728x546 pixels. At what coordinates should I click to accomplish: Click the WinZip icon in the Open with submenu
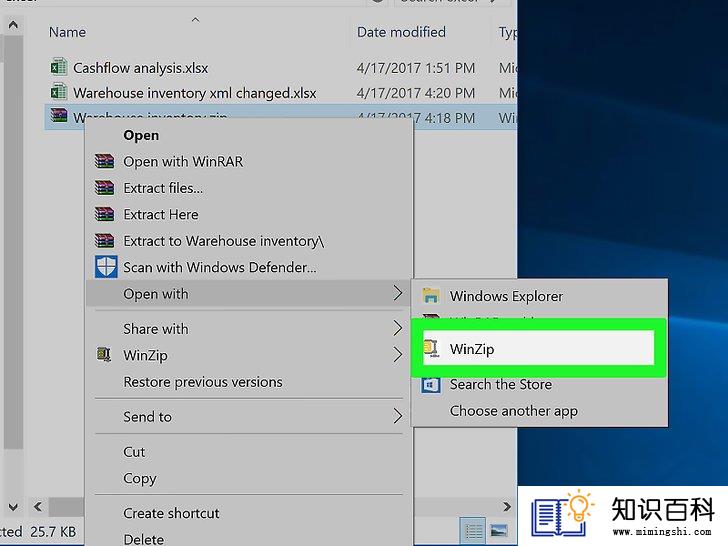point(432,348)
